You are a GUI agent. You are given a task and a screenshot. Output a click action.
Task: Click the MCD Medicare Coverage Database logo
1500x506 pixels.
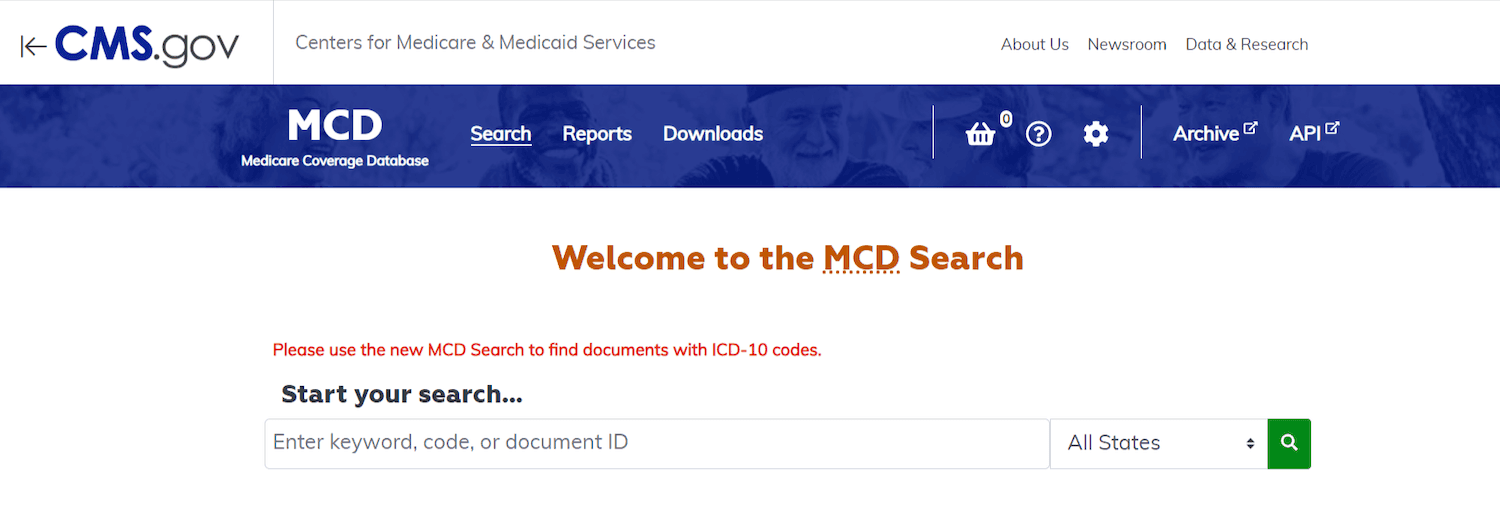(x=335, y=136)
